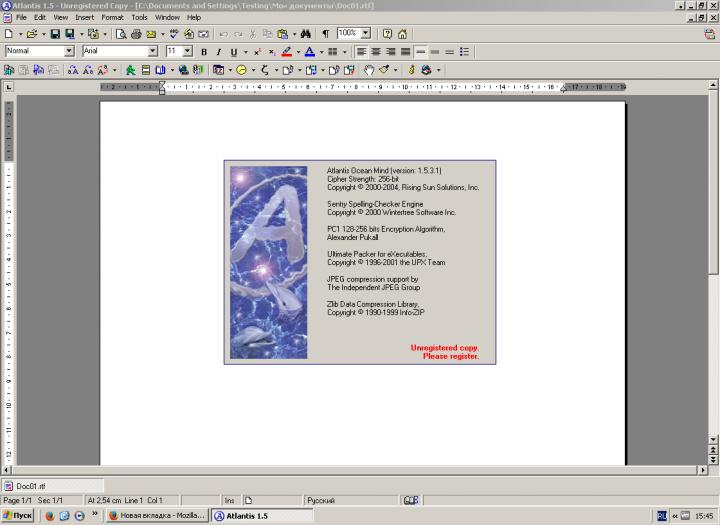Click the right indent marker on the ruler
The image size is (720, 525).
coord(563,89)
